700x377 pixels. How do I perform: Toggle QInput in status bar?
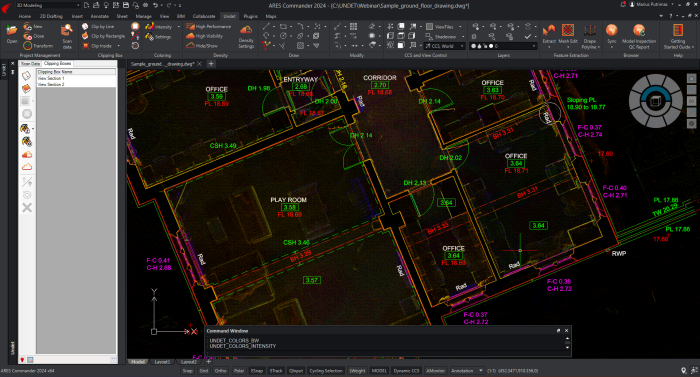296,371
